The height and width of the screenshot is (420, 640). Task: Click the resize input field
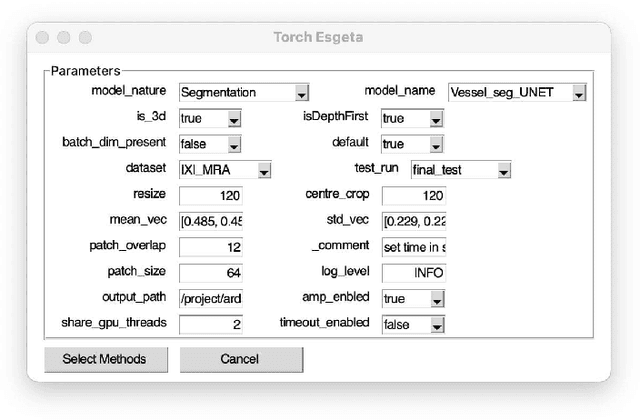coord(211,196)
